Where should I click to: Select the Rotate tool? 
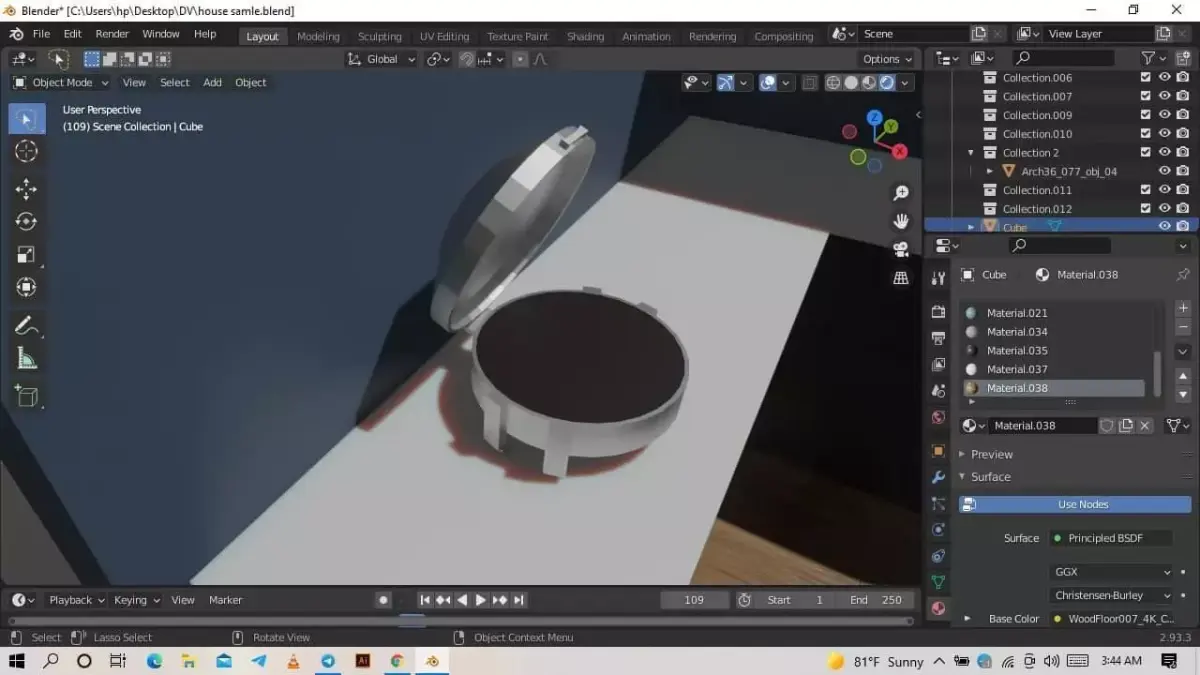click(x=27, y=221)
